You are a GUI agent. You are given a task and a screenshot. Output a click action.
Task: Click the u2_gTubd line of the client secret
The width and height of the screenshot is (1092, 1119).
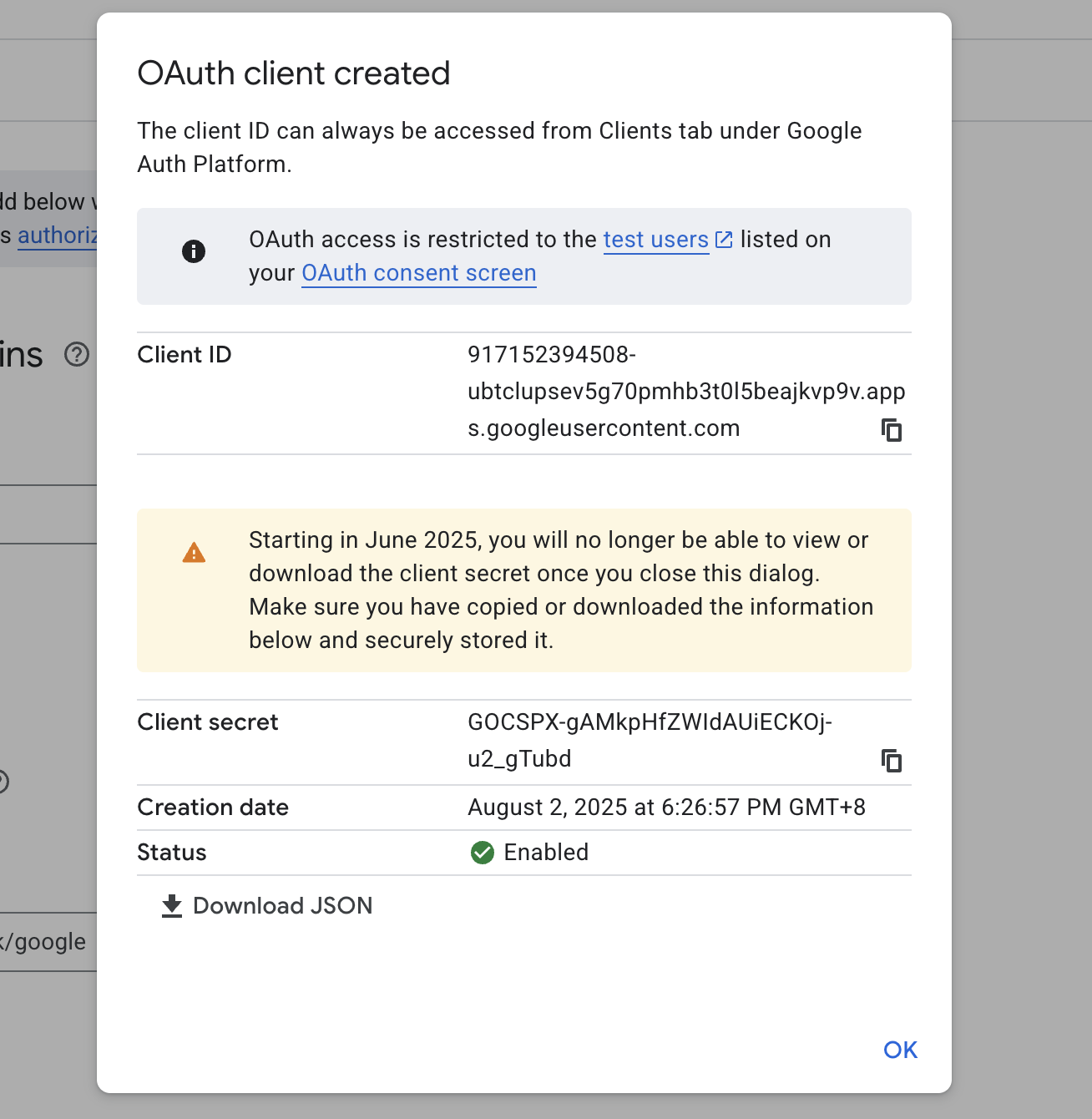click(x=519, y=759)
